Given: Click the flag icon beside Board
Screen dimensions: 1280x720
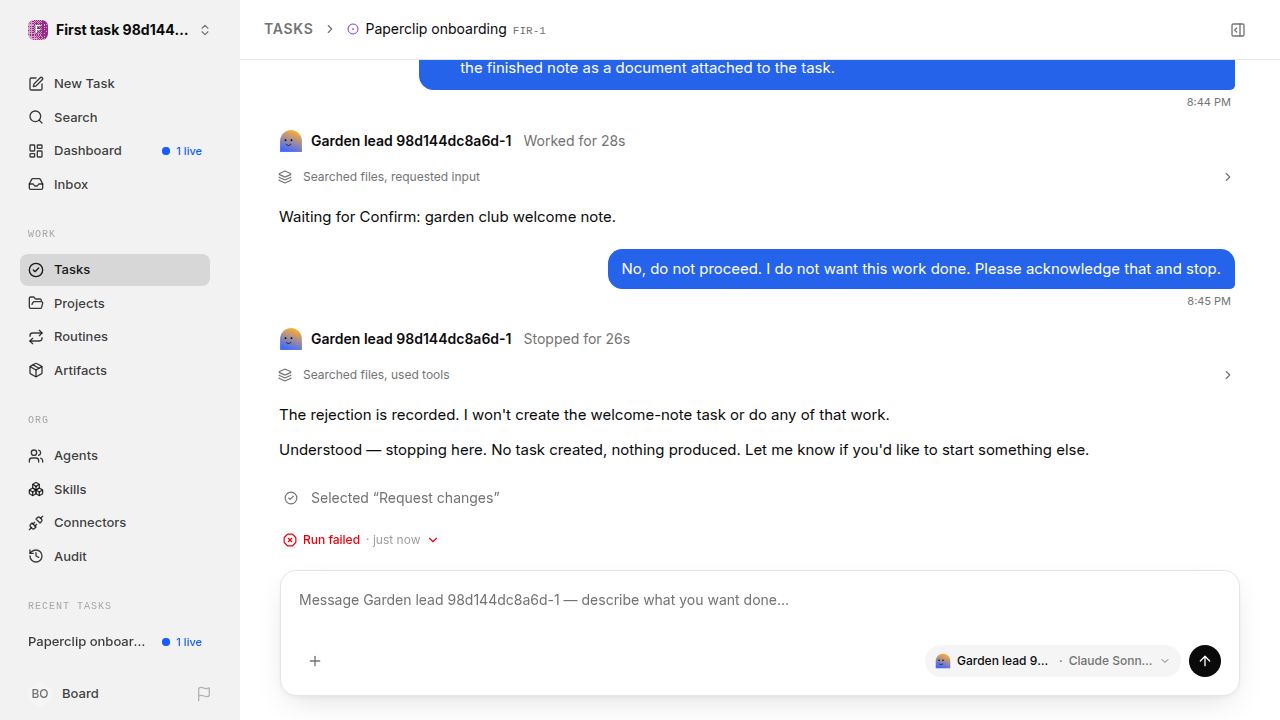Looking at the screenshot, I should coord(204,694).
